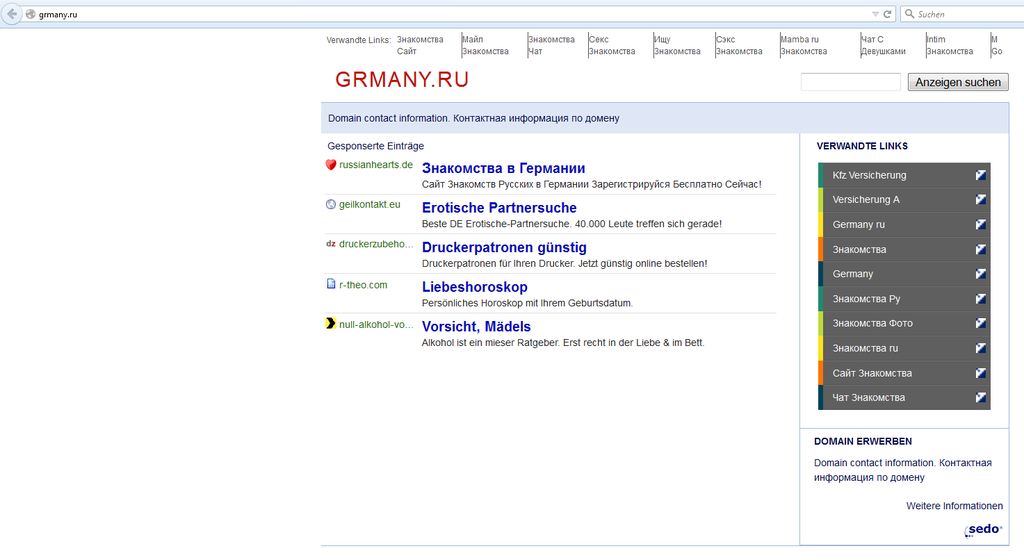1024x560 pixels.
Task: Select Germany ru in related links
Action: tap(858, 225)
